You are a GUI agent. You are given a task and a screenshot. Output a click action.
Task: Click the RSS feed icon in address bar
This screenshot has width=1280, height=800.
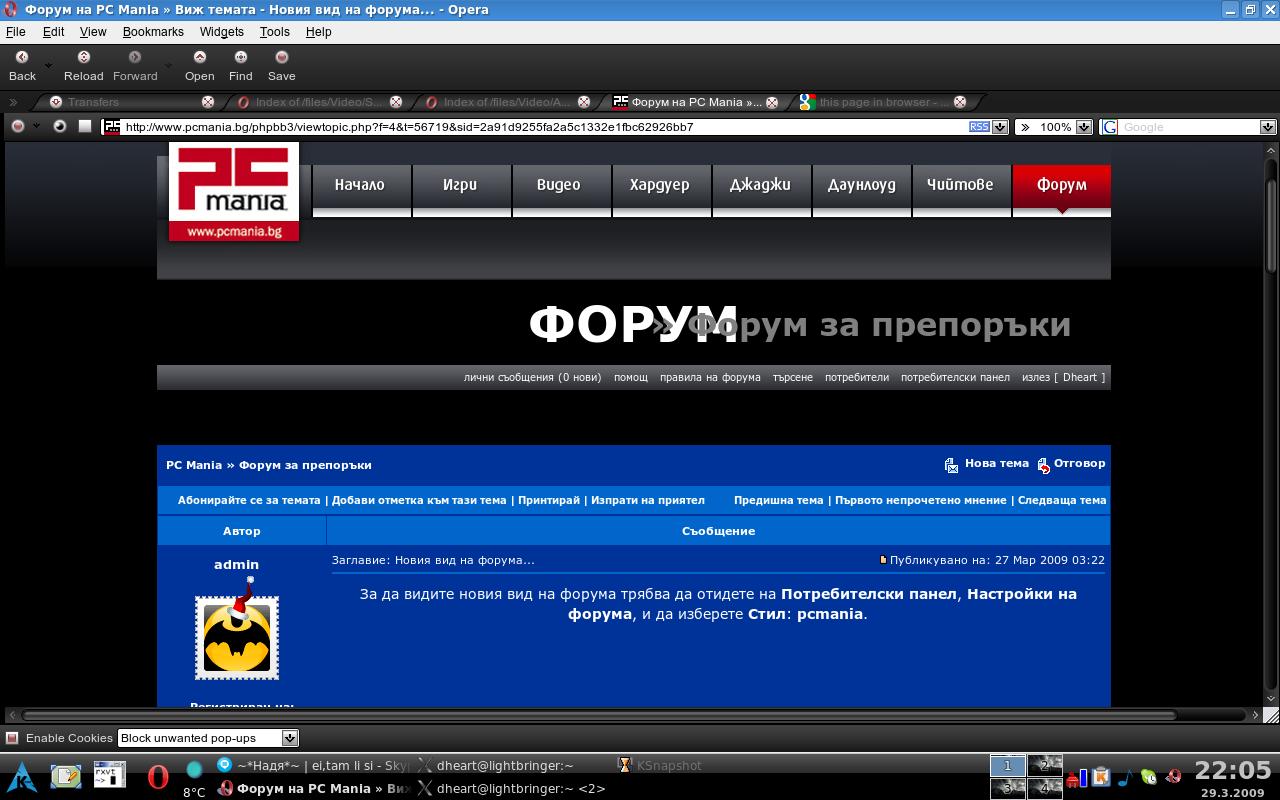979,127
